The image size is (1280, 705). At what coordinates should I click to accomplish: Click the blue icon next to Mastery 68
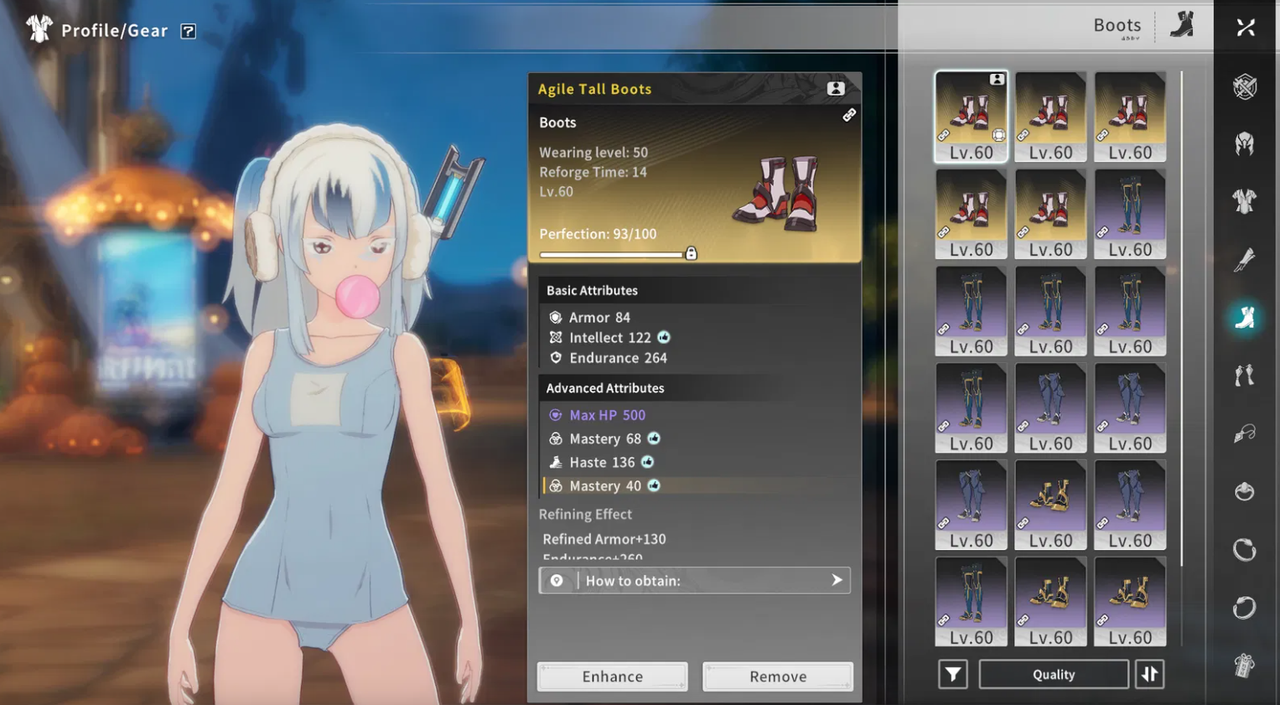654,439
